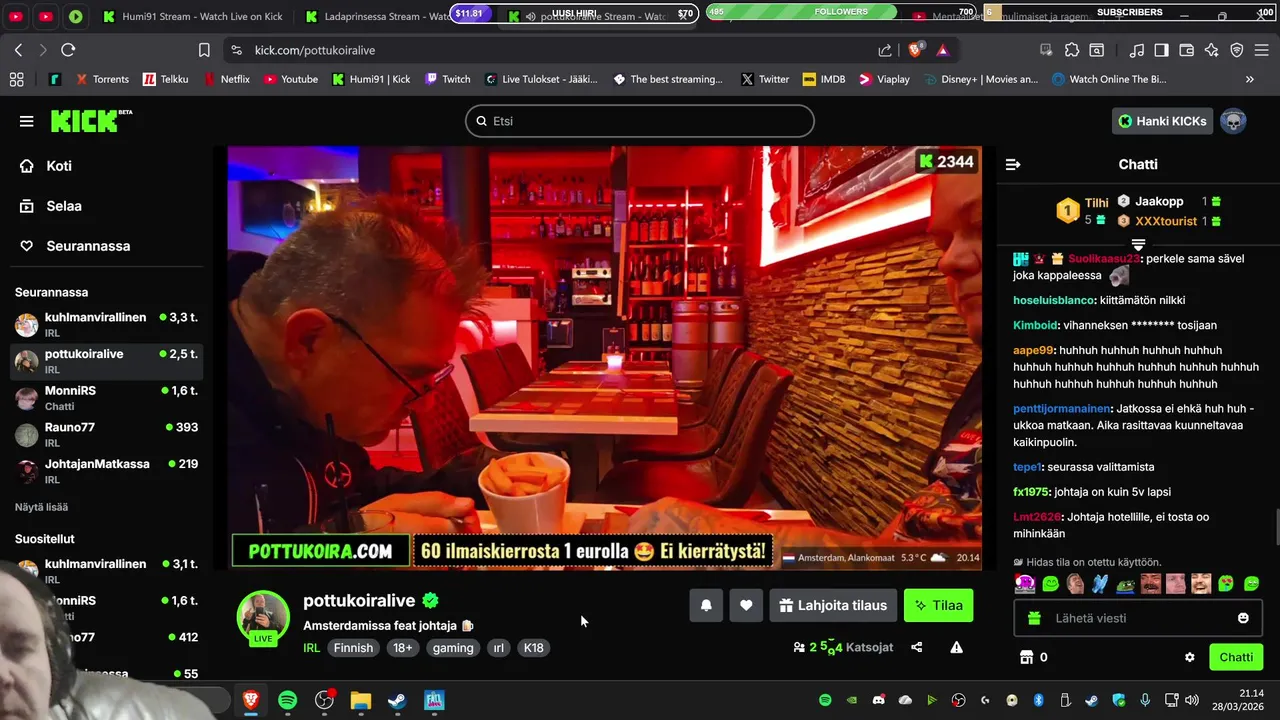Click the Etsi search field
This screenshot has height=720, width=1280.
coord(640,121)
